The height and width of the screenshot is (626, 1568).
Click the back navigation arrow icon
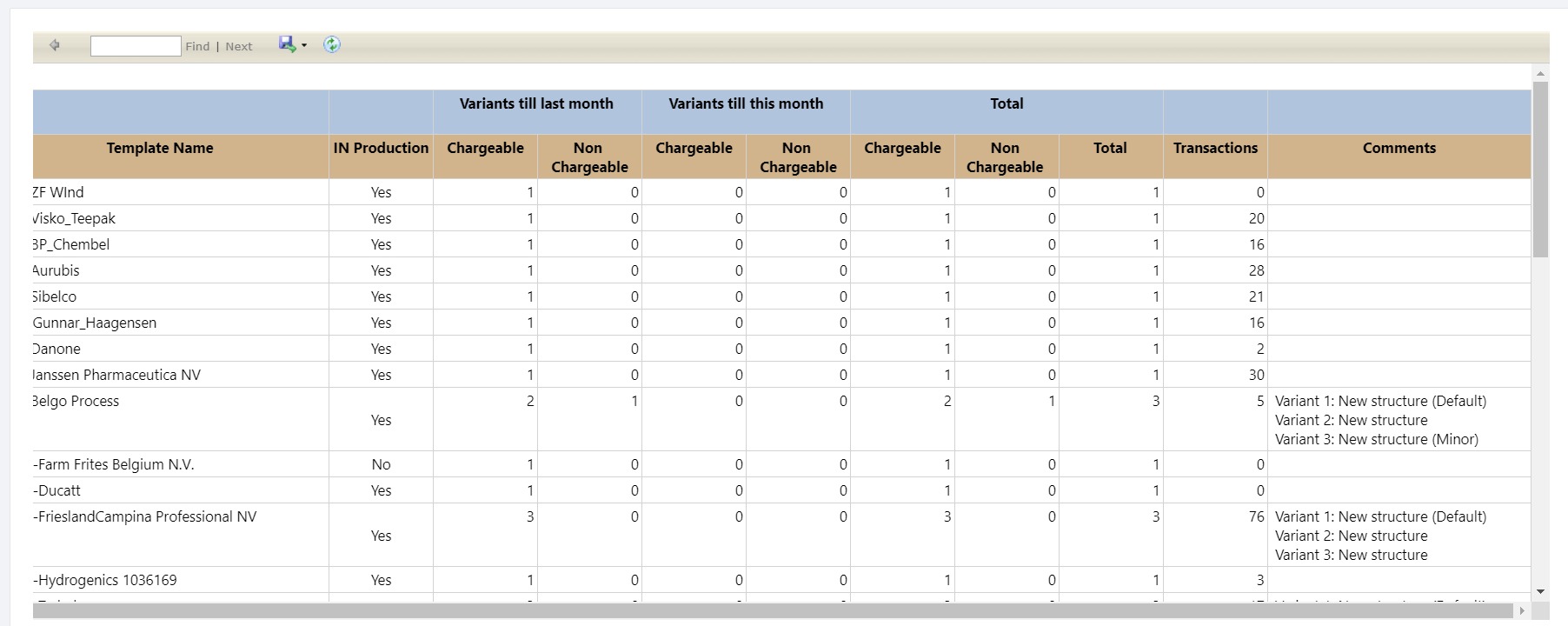point(55,45)
